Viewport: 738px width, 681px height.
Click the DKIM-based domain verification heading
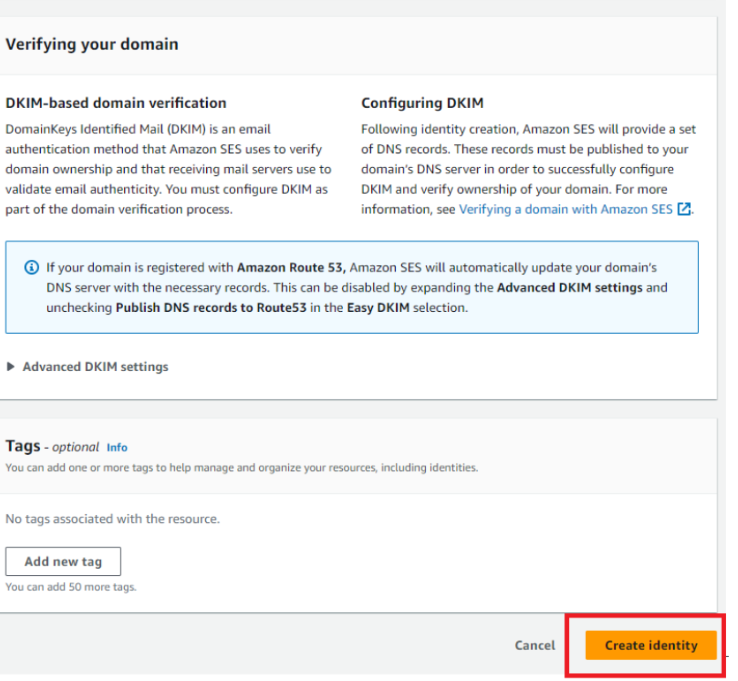pyautogui.click(x=116, y=103)
